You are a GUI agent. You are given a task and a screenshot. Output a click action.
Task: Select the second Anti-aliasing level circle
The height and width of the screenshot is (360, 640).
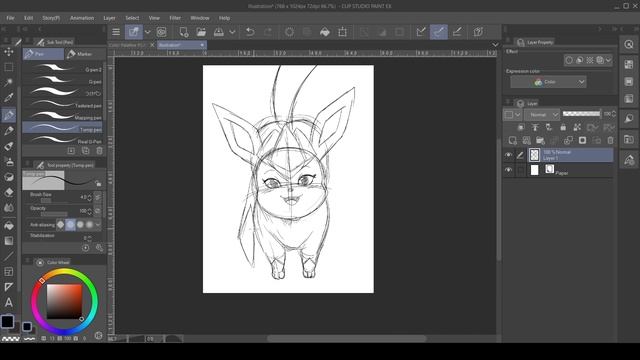(x=70, y=224)
